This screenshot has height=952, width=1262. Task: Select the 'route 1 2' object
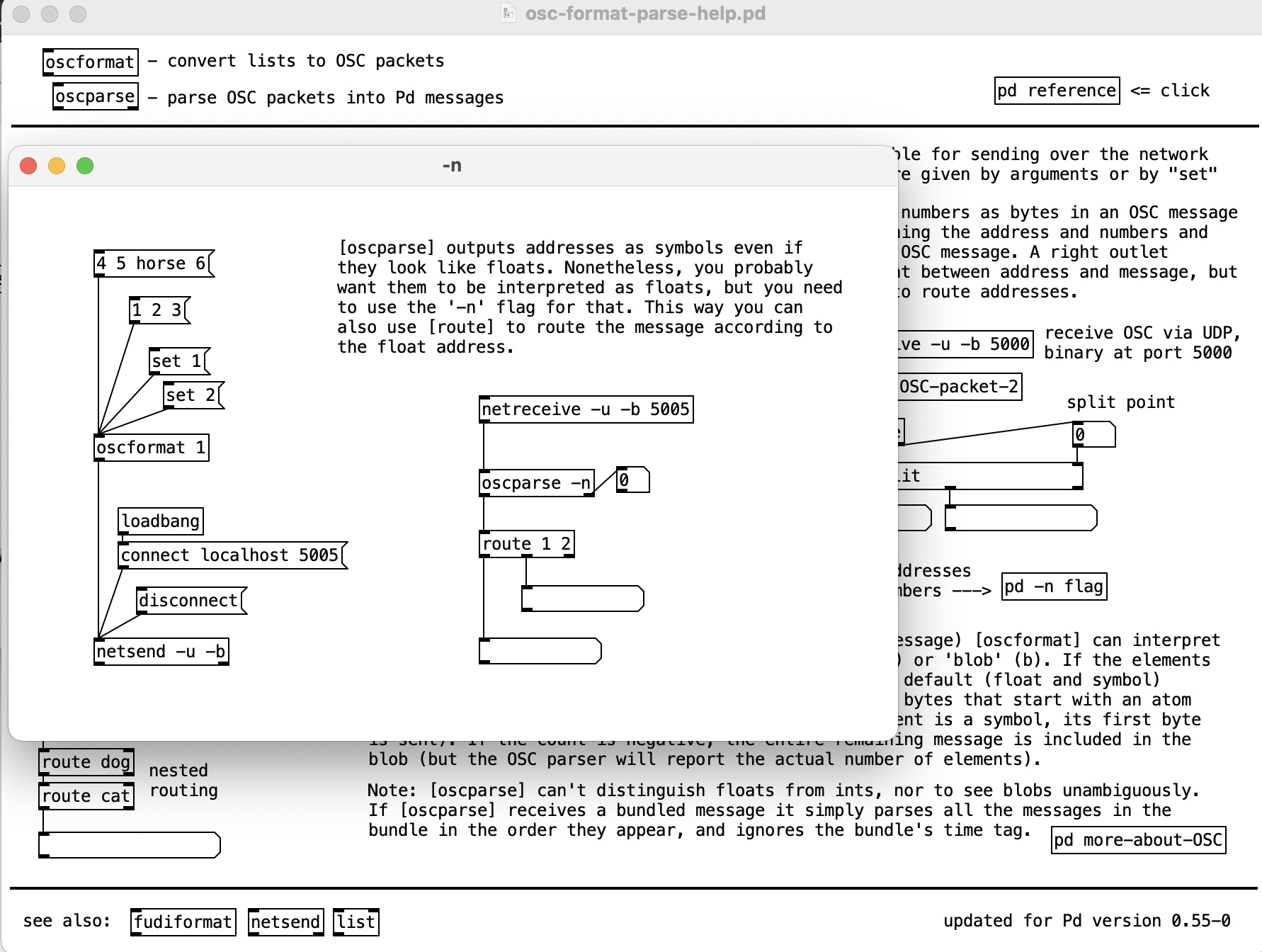tap(527, 544)
